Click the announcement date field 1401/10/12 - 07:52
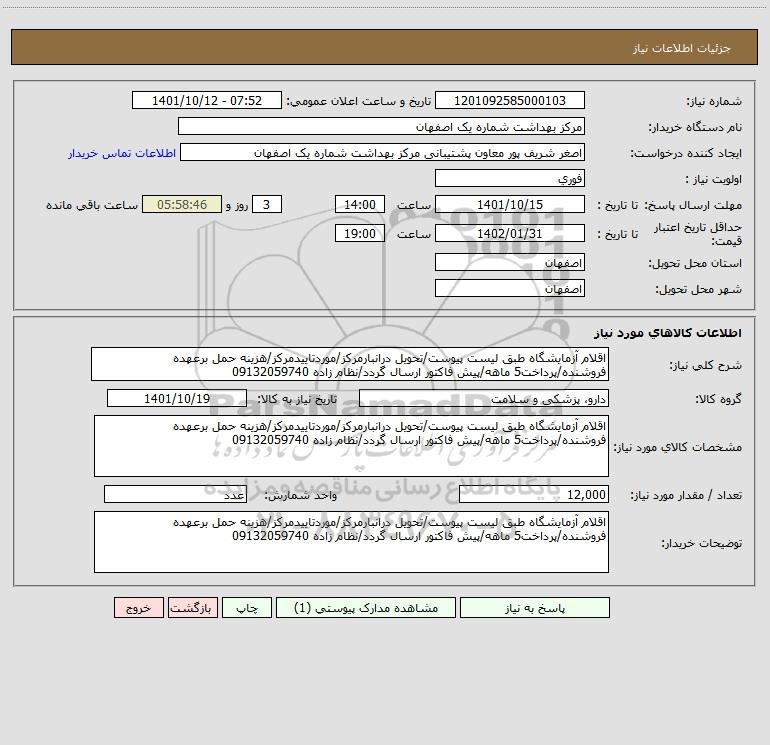The height and width of the screenshot is (745, 770). point(207,100)
